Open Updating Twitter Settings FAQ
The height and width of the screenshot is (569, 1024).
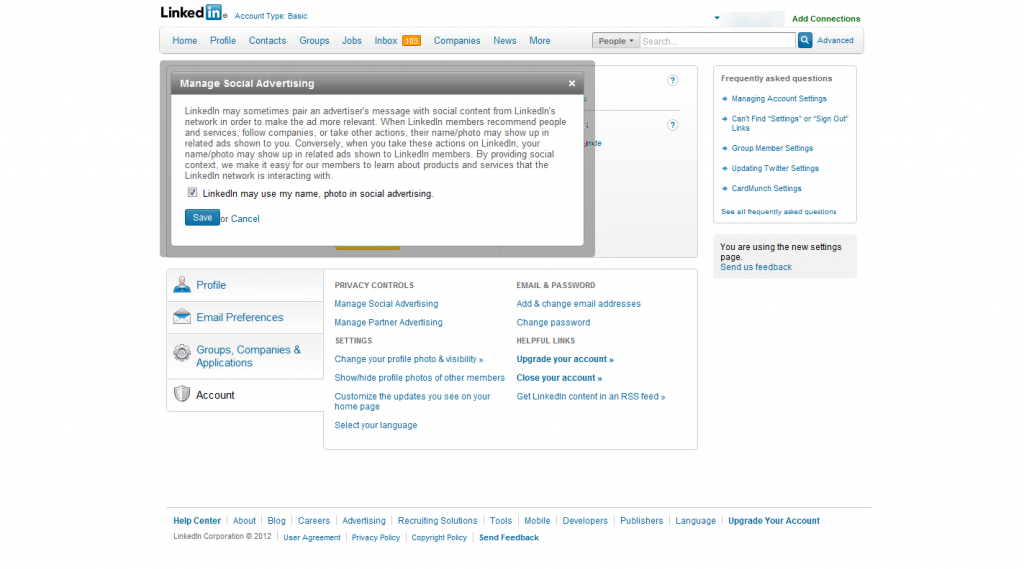tap(775, 169)
